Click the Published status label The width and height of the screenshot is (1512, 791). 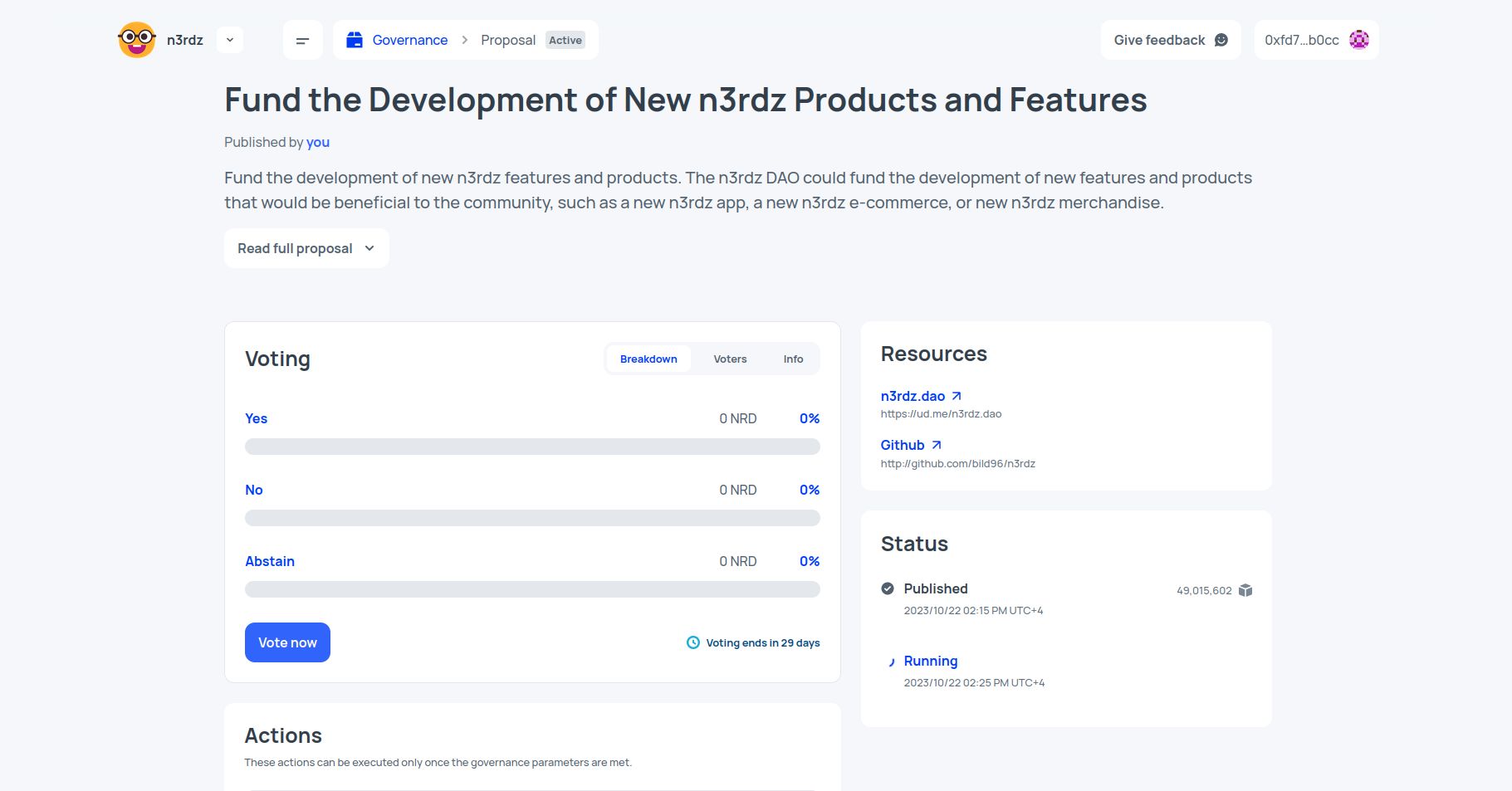pos(936,588)
